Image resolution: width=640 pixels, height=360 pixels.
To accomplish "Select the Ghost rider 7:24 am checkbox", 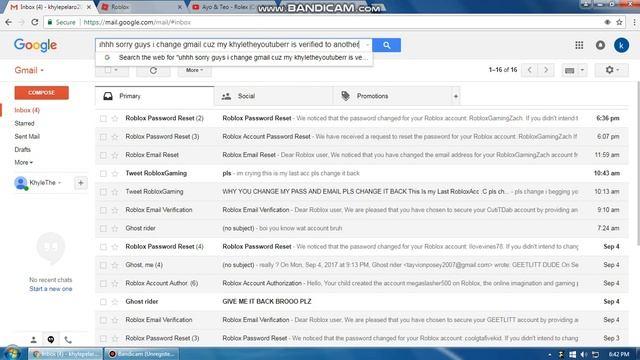I will (103, 229).
